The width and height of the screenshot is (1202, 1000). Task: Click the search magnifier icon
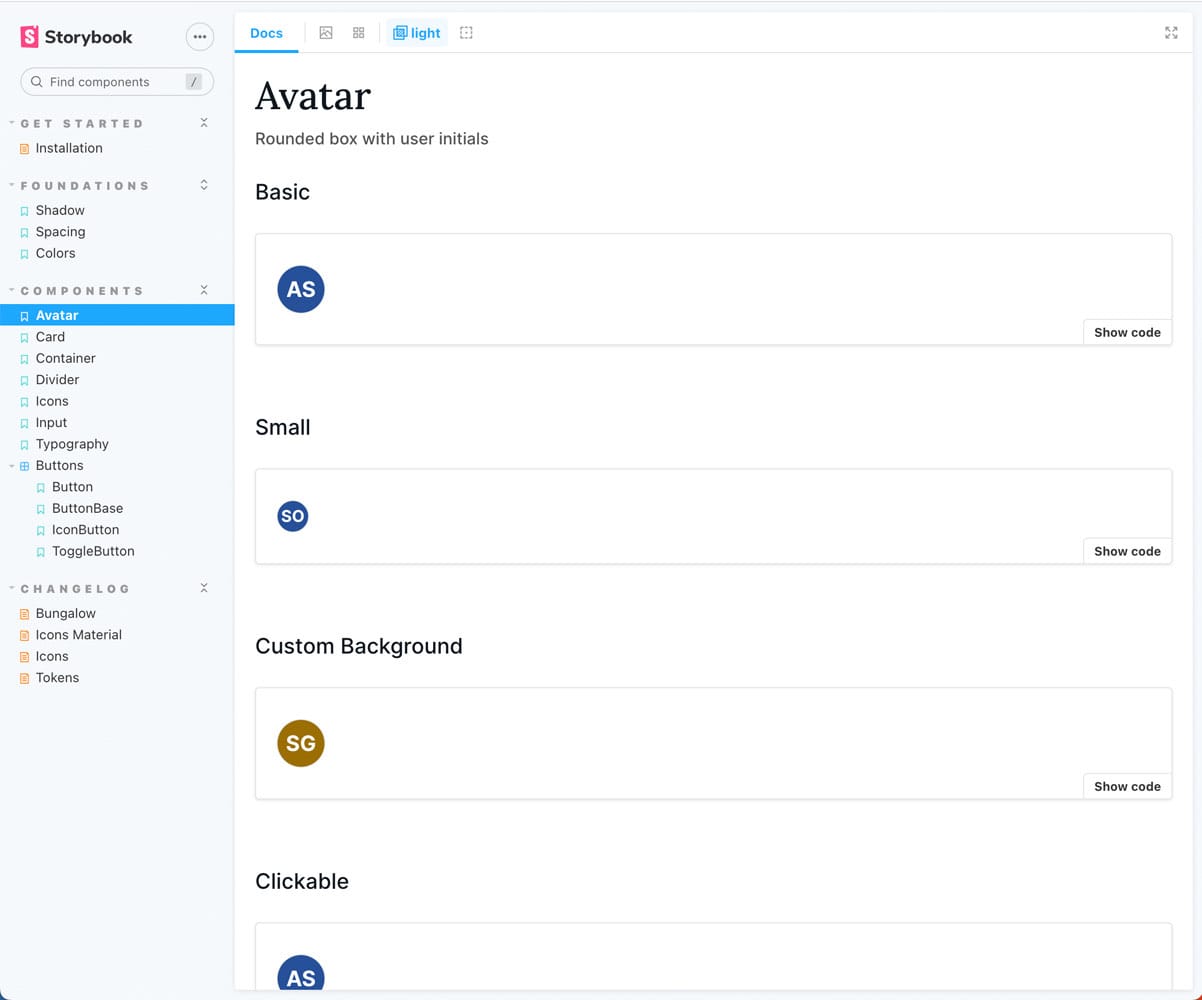coord(37,82)
